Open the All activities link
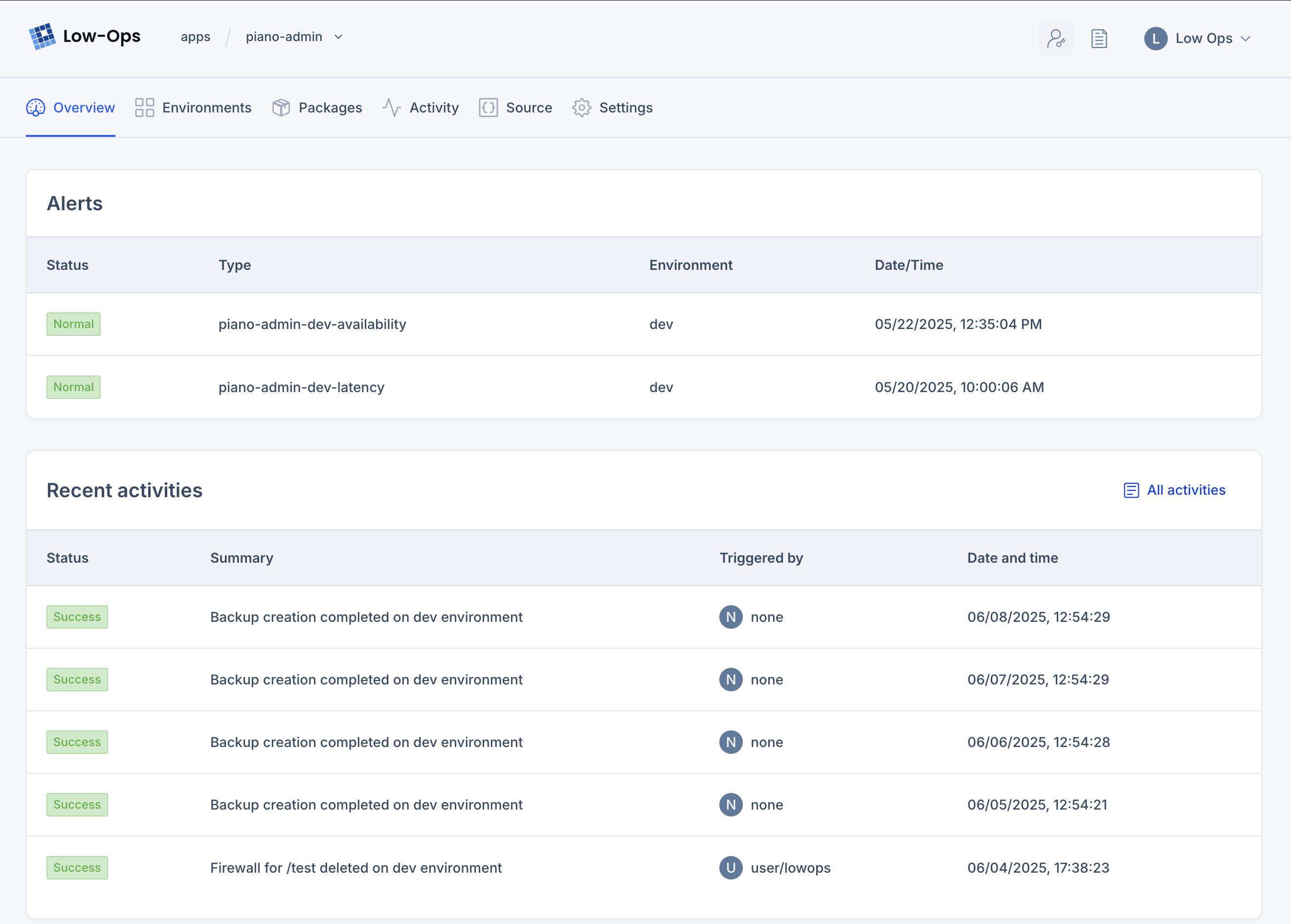The image size is (1291, 924). (x=1186, y=490)
